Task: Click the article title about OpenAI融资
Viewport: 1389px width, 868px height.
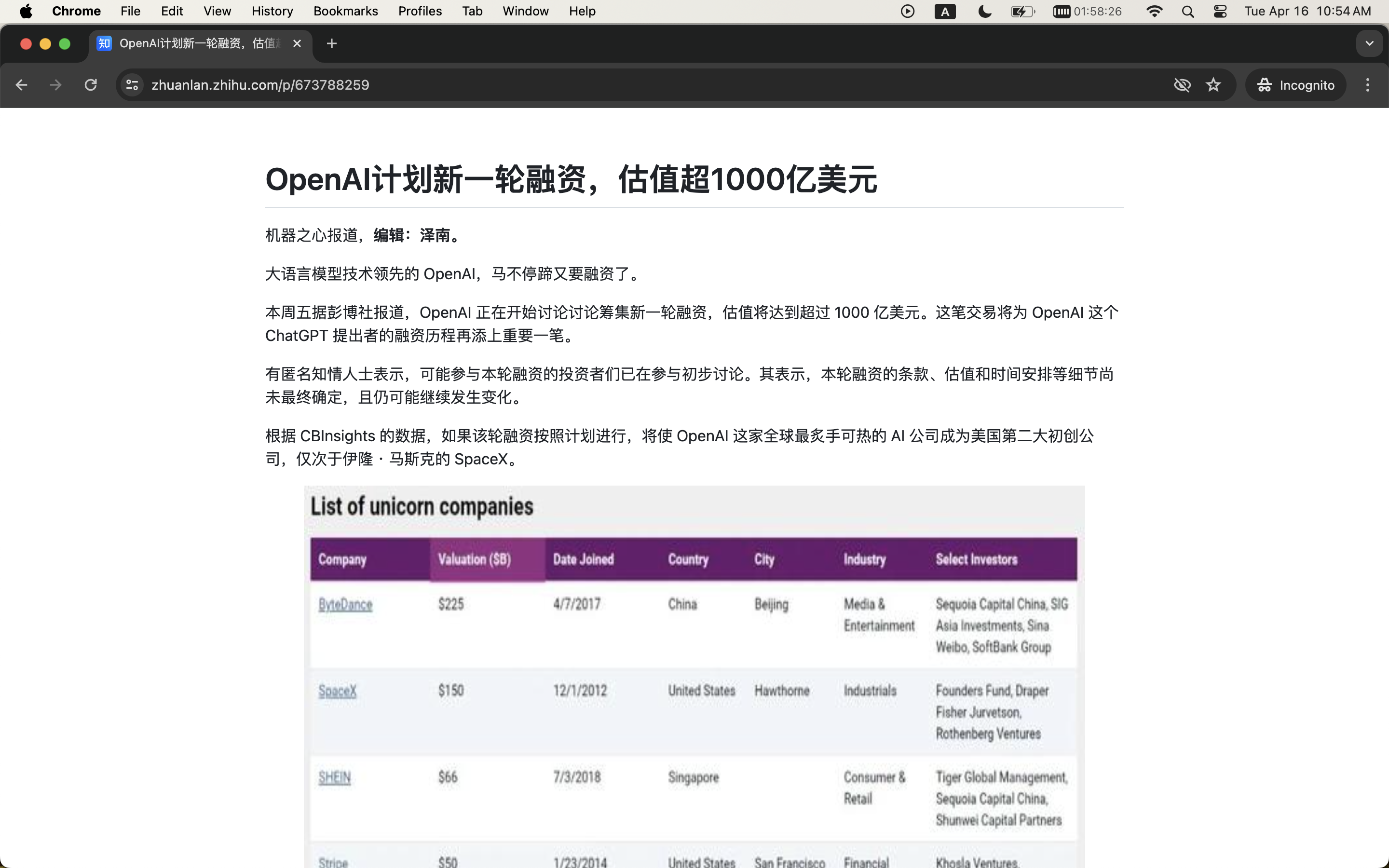Action: (x=571, y=179)
